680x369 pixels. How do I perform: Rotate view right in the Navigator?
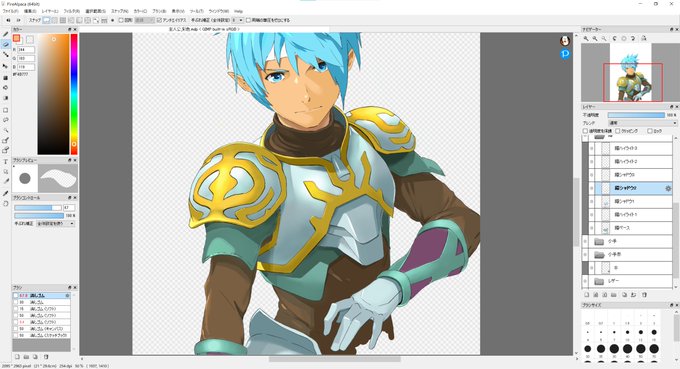[633, 39]
